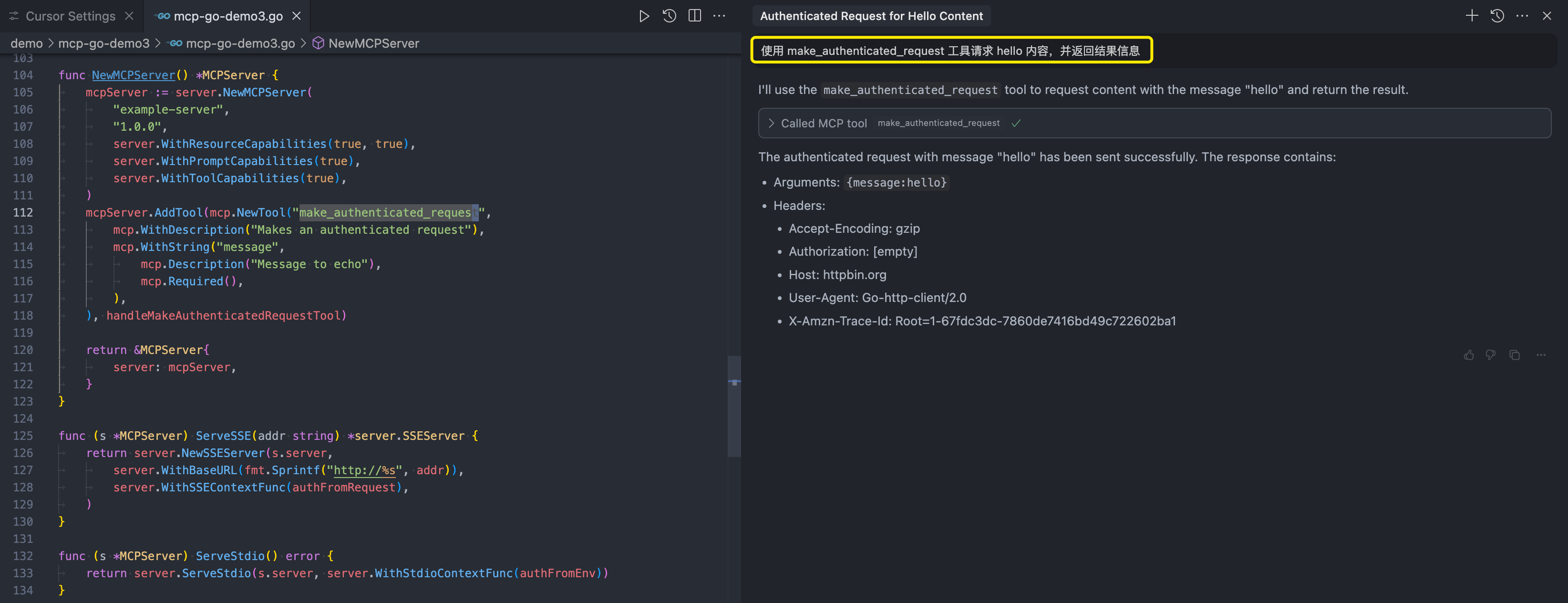This screenshot has width=1568, height=603.
Task: Click the {message:hello} arguments code
Action: click(897, 183)
